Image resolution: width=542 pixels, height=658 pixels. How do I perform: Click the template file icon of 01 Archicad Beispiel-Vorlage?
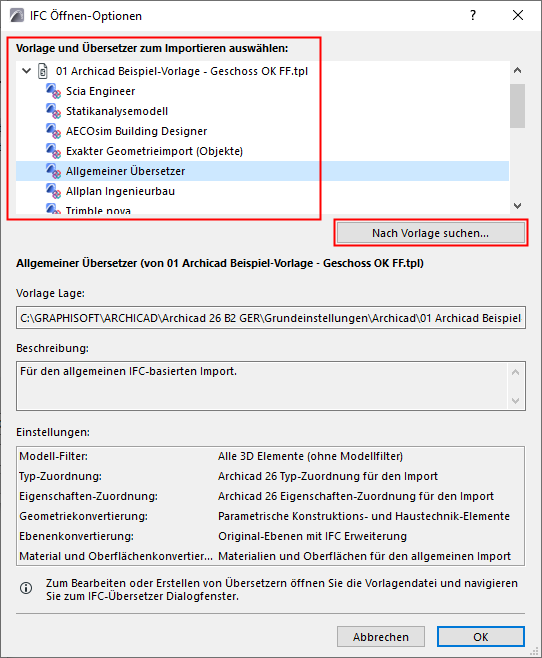[x=43, y=71]
